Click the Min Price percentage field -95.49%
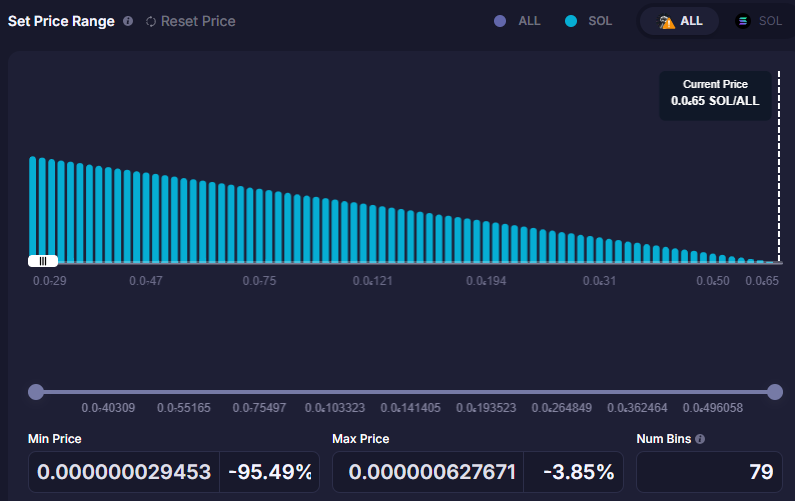The image size is (795, 501). coord(270,472)
